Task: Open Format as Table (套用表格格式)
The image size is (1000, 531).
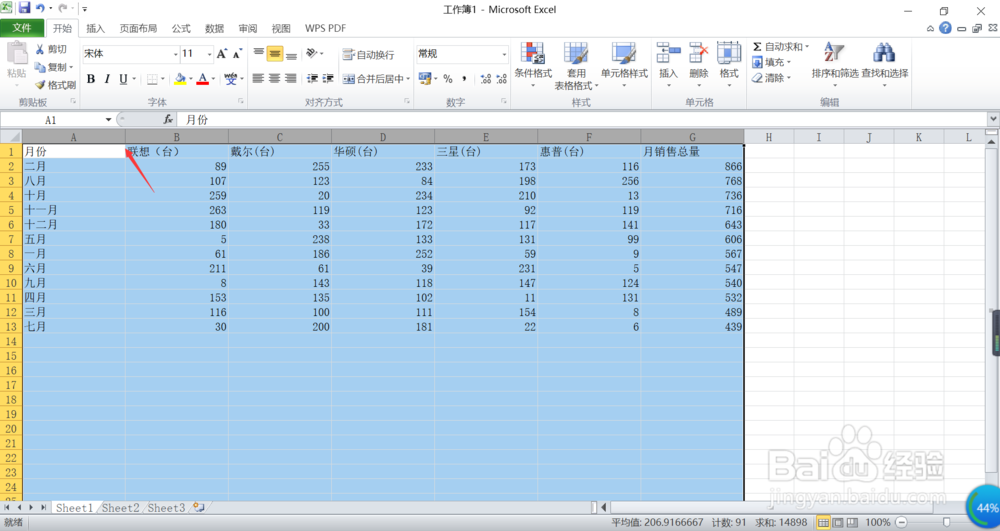Action: point(577,66)
